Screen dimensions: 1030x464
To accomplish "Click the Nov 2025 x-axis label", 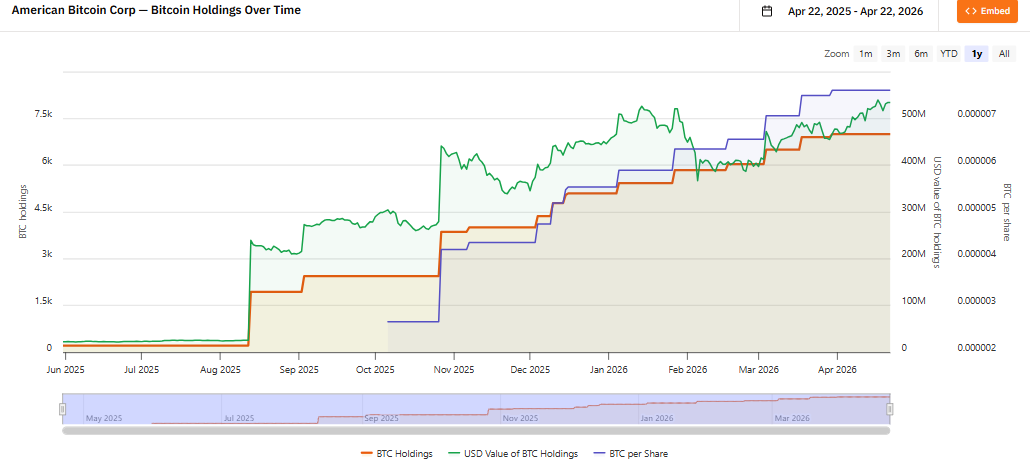I will click(454, 370).
